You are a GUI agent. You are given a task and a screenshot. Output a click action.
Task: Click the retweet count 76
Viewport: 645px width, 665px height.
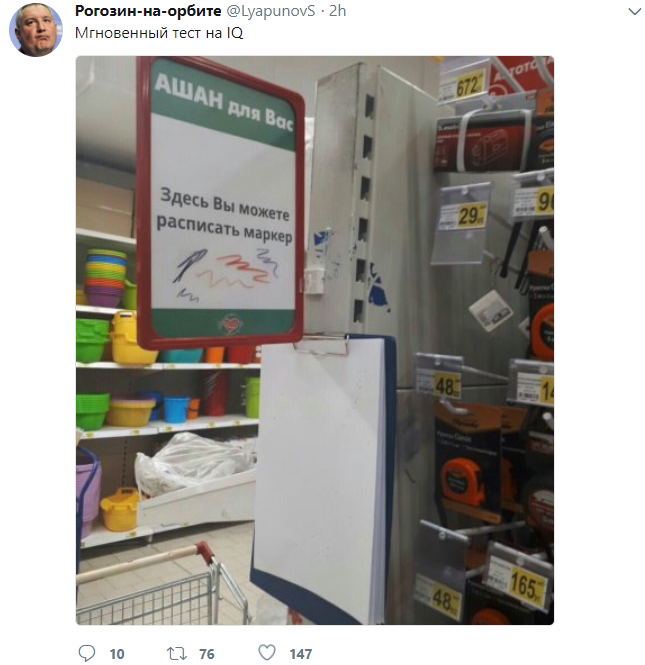pyautogui.click(x=207, y=654)
